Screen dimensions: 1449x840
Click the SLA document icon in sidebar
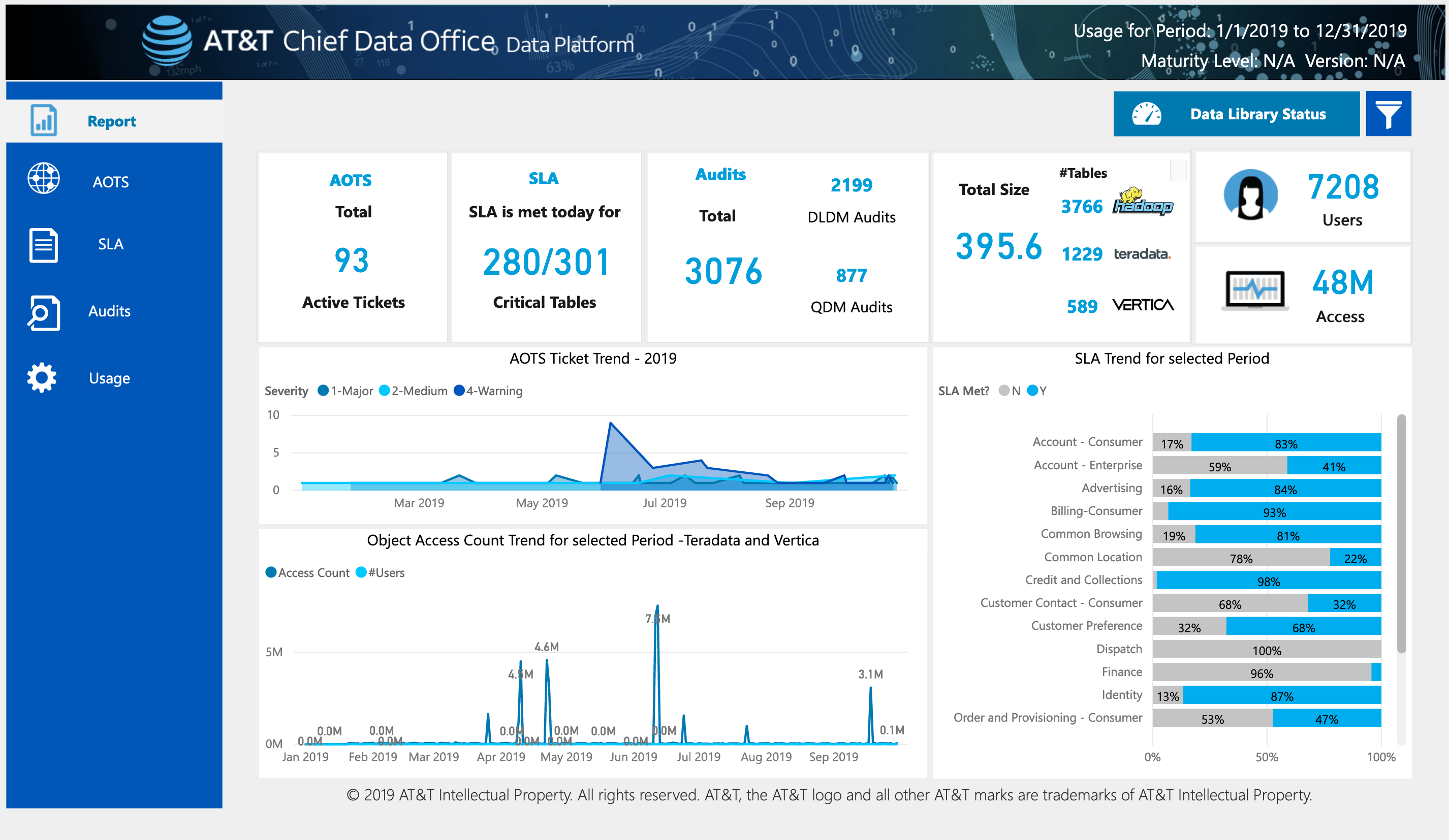(x=44, y=245)
